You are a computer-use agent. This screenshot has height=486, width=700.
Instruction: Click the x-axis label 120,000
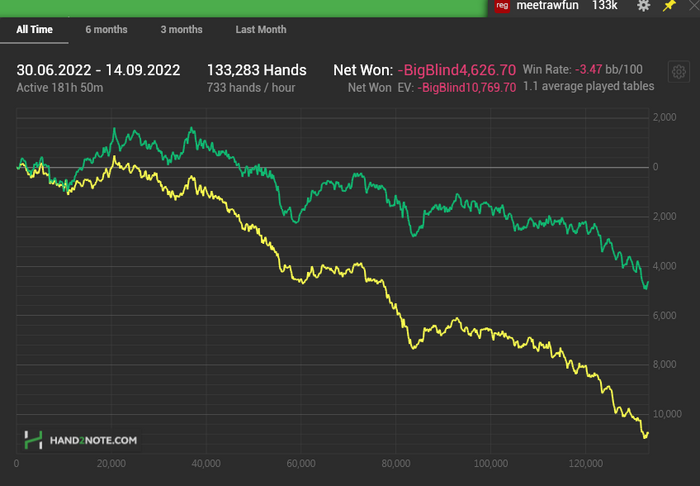(586, 464)
